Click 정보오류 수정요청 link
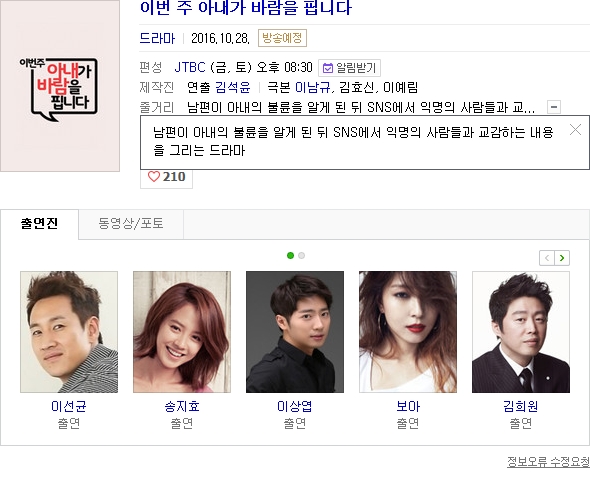 pos(548,461)
